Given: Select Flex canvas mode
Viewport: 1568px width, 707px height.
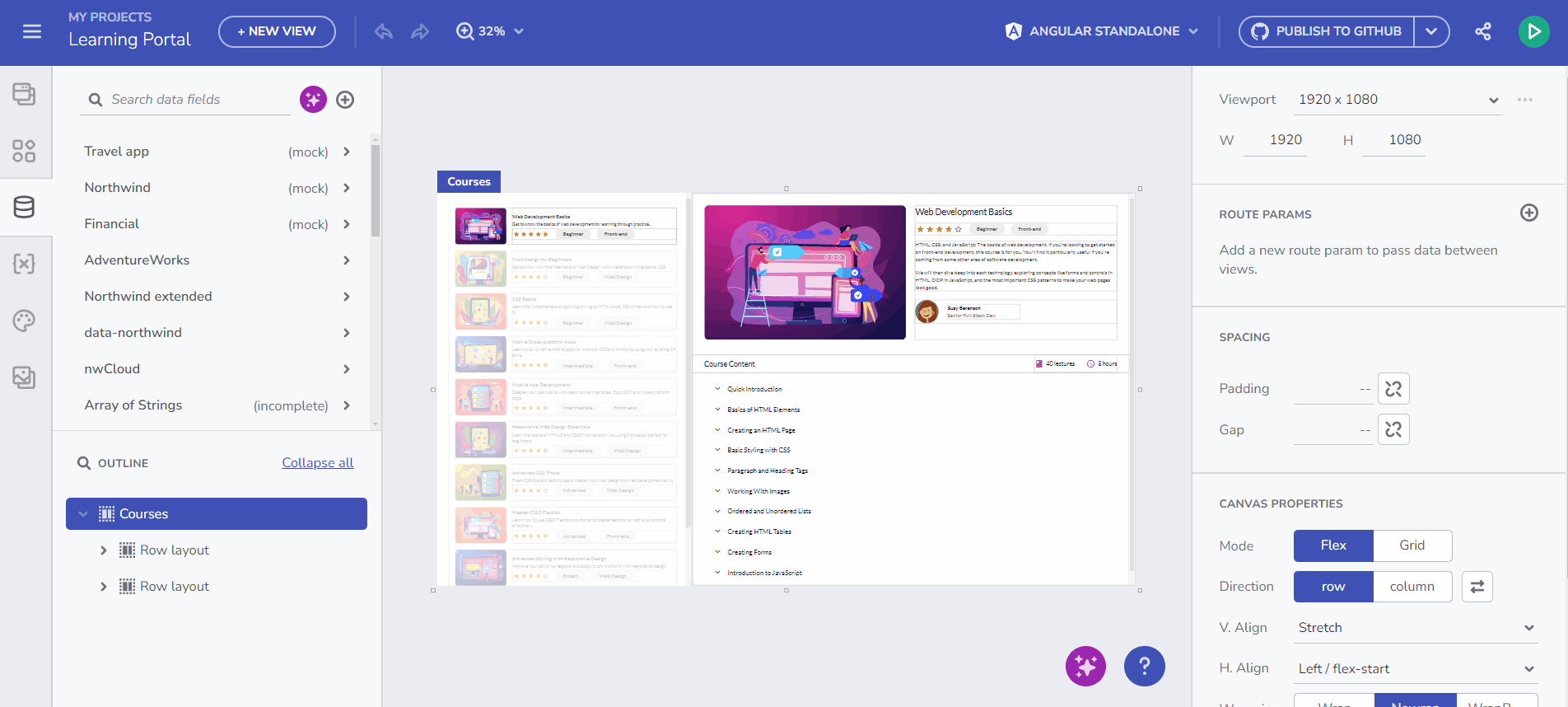Looking at the screenshot, I should click(x=1332, y=545).
